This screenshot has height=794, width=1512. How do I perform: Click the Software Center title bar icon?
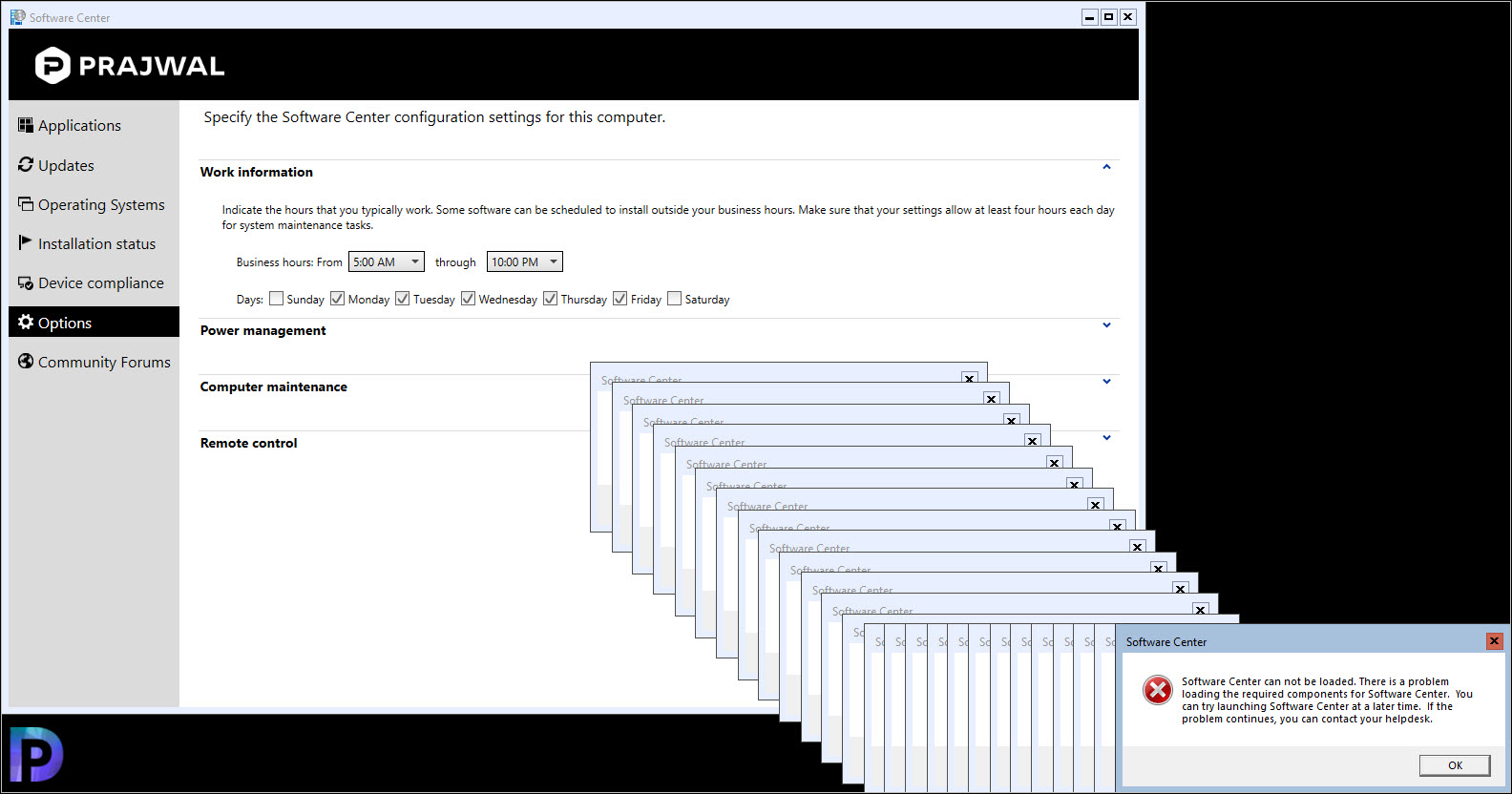18,17
